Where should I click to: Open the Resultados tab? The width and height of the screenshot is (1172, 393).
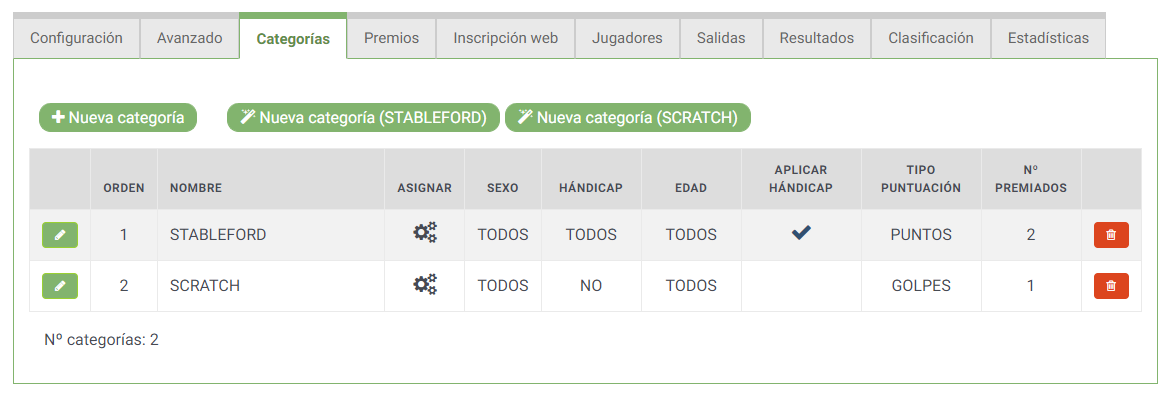click(x=817, y=38)
